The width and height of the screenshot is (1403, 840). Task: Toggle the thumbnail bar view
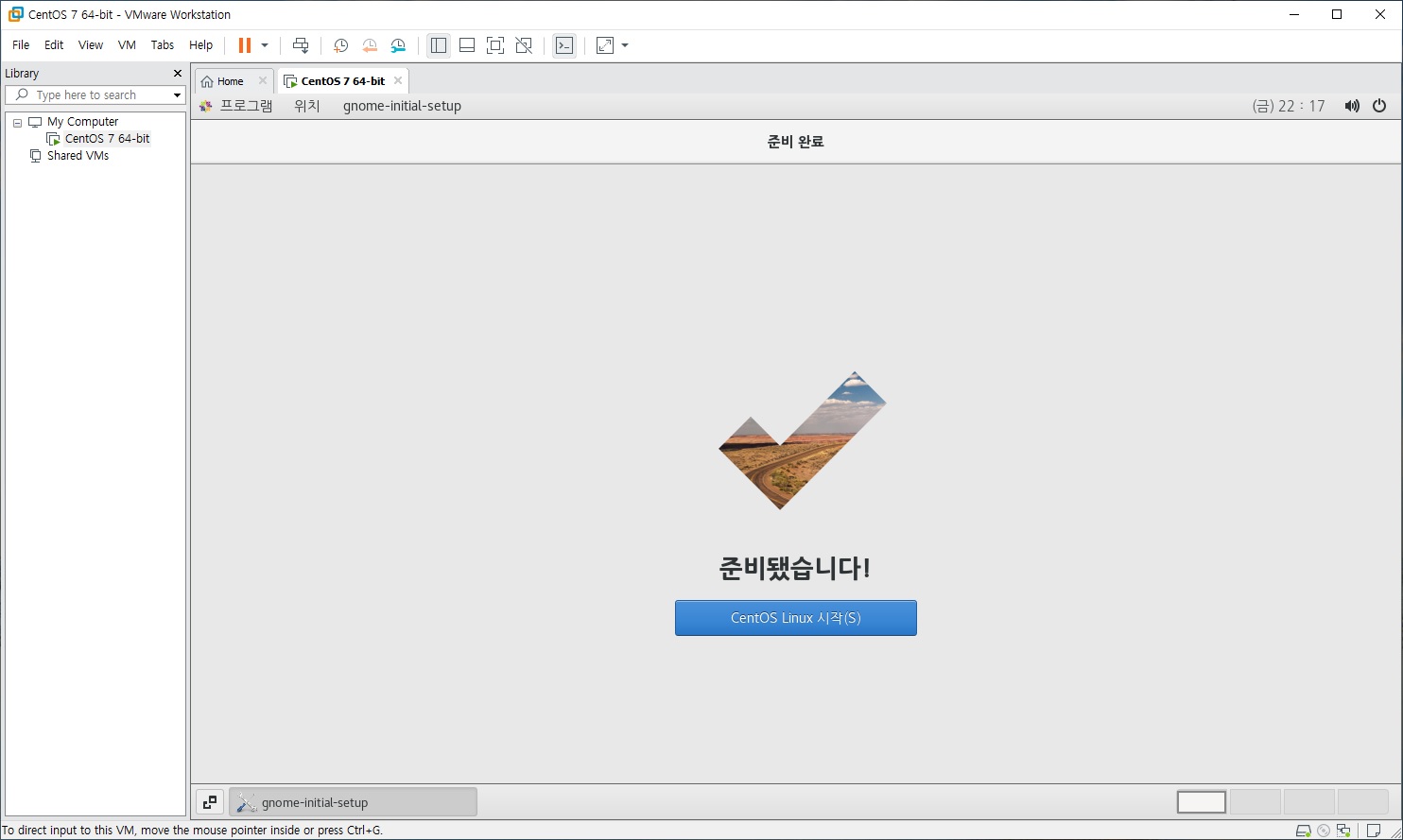pyautogui.click(x=467, y=45)
